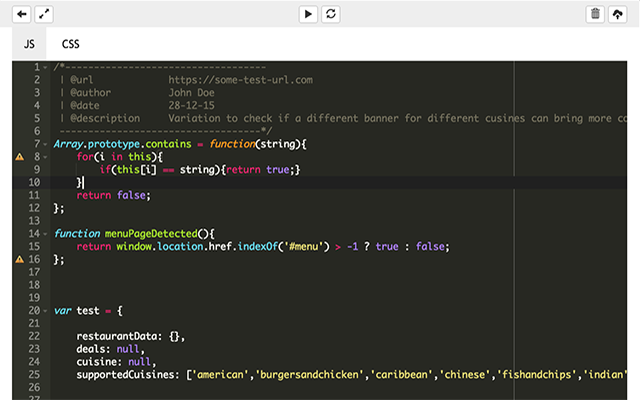Open the CSS tab
Screen dimensions: 640x400
pyautogui.click(x=70, y=44)
